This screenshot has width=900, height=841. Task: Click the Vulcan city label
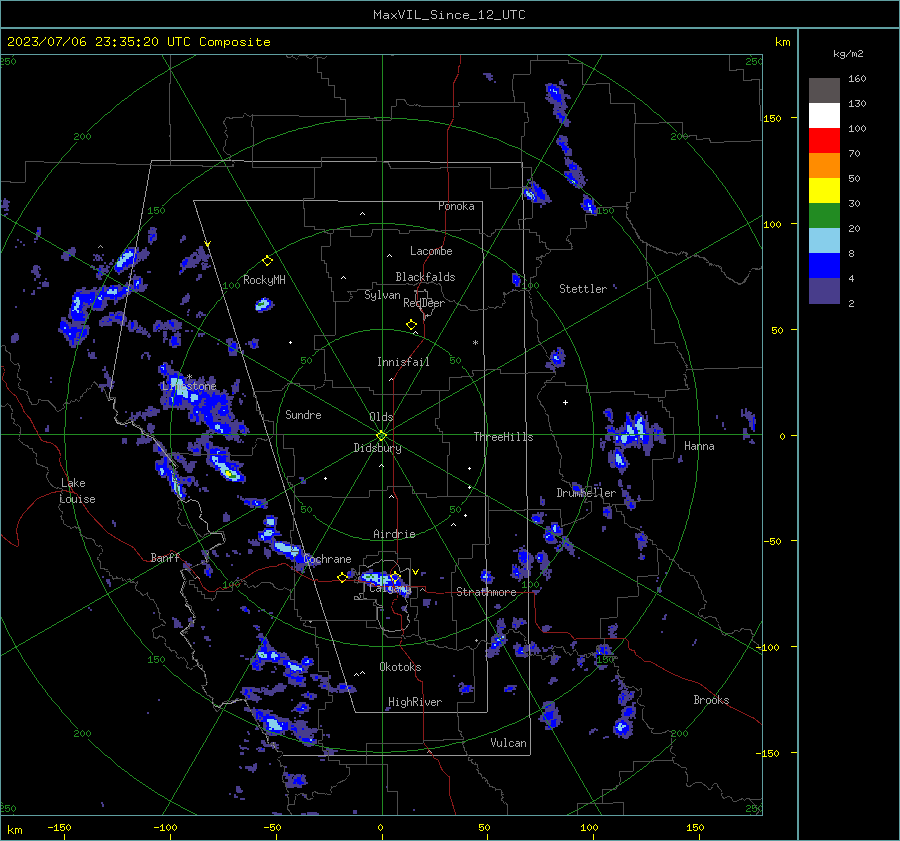point(508,743)
